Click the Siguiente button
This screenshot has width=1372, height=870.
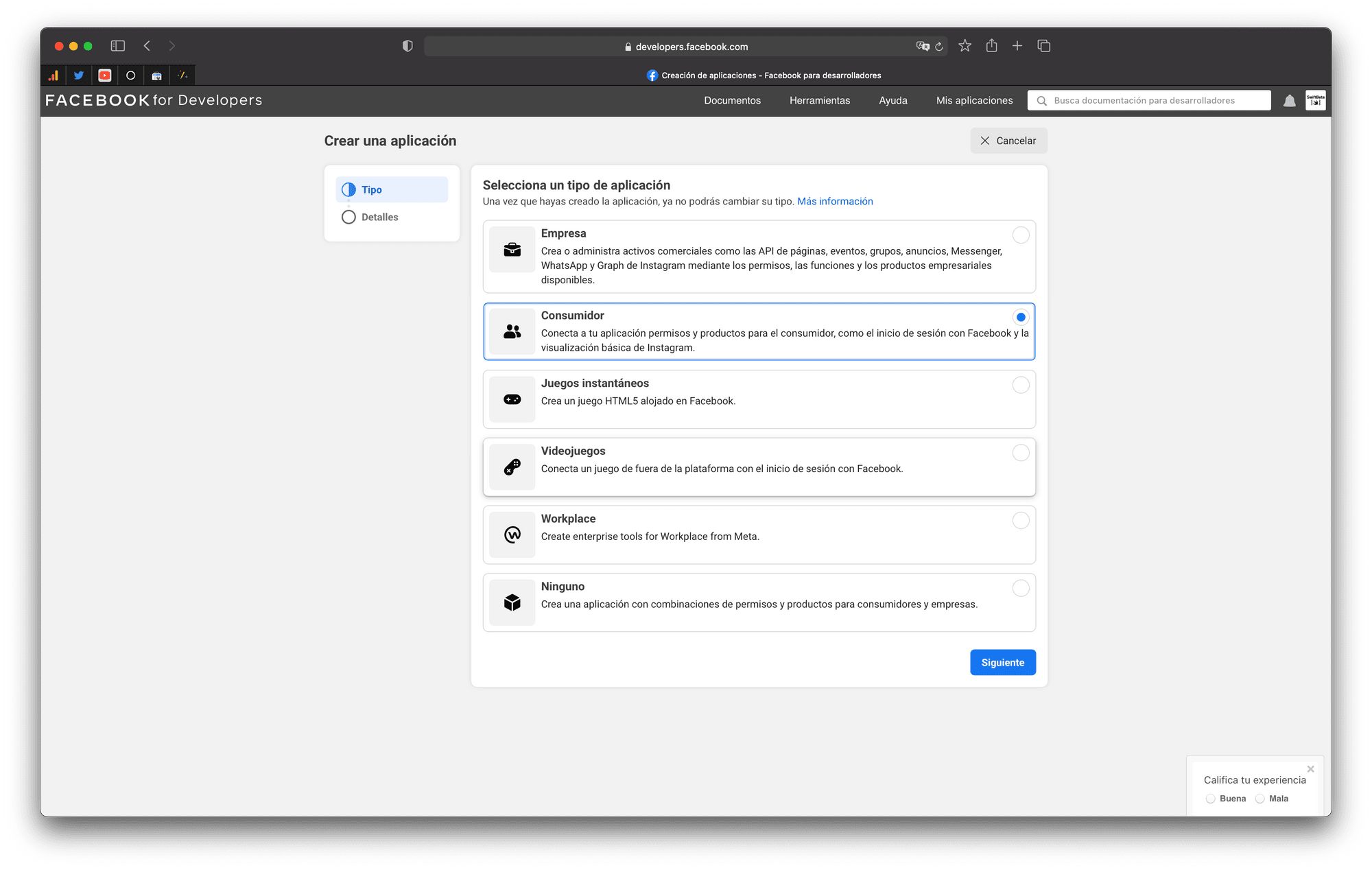coord(1003,662)
